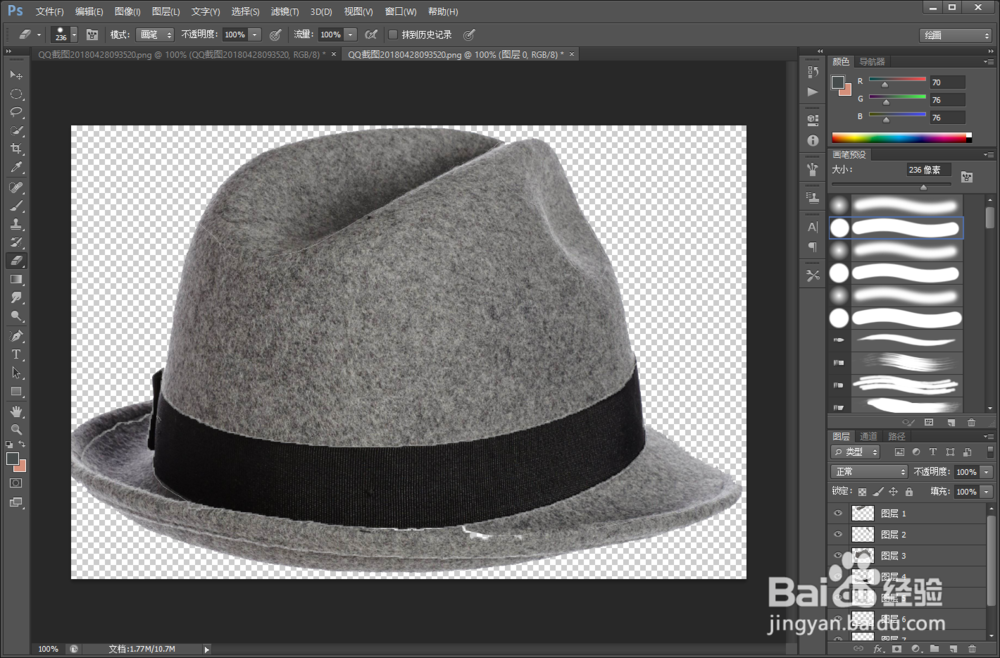Open the tool preset picker arrow
This screenshot has width=1000, height=658.
39,34
